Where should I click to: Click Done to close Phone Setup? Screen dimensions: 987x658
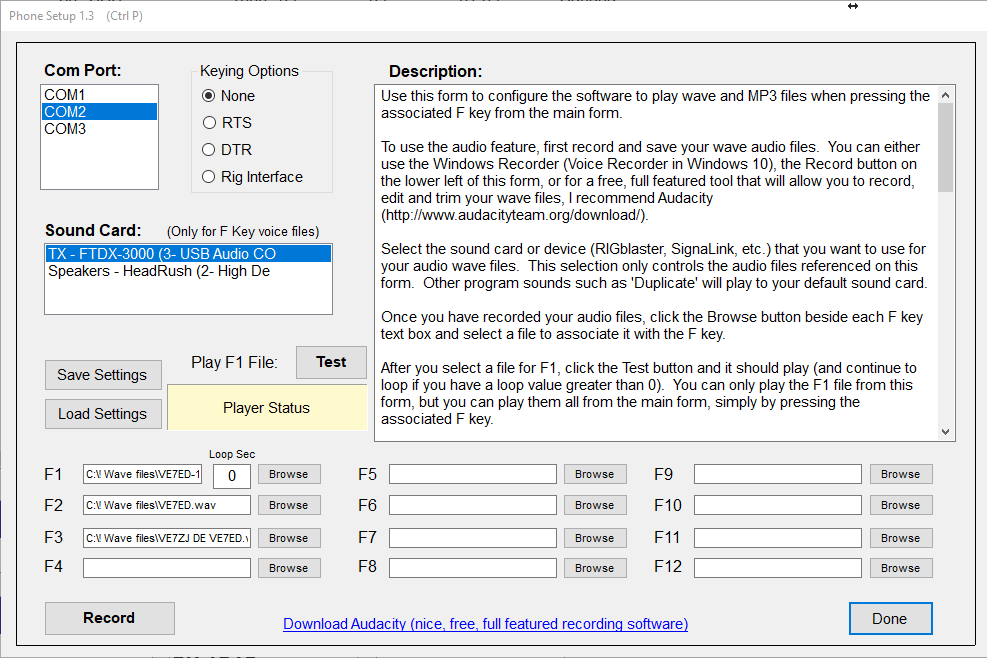point(889,618)
